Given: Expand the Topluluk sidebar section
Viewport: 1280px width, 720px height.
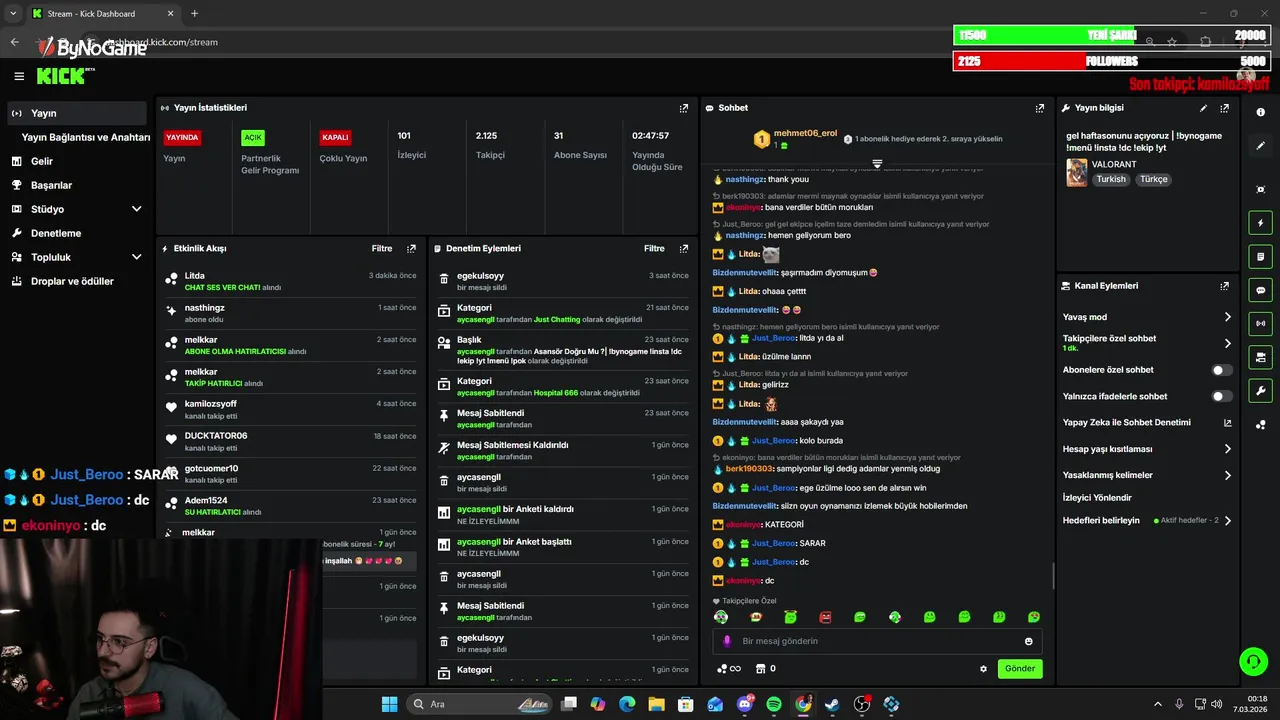Looking at the screenshot, I should (x=137, y=257).
